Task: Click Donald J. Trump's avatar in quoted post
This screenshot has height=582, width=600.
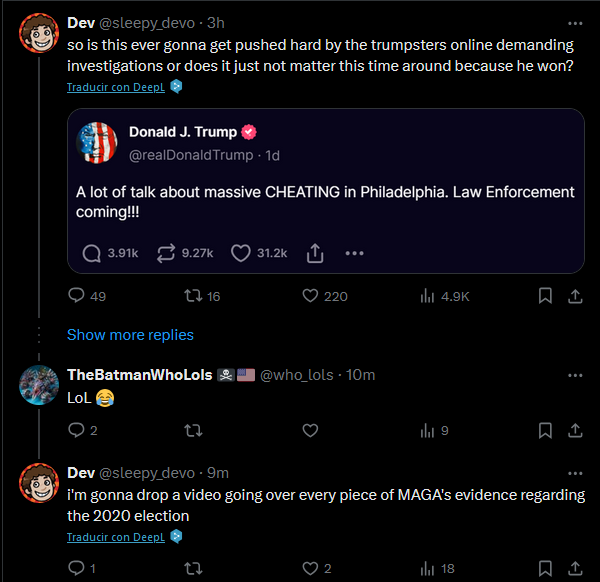Action: click(98, 142)
